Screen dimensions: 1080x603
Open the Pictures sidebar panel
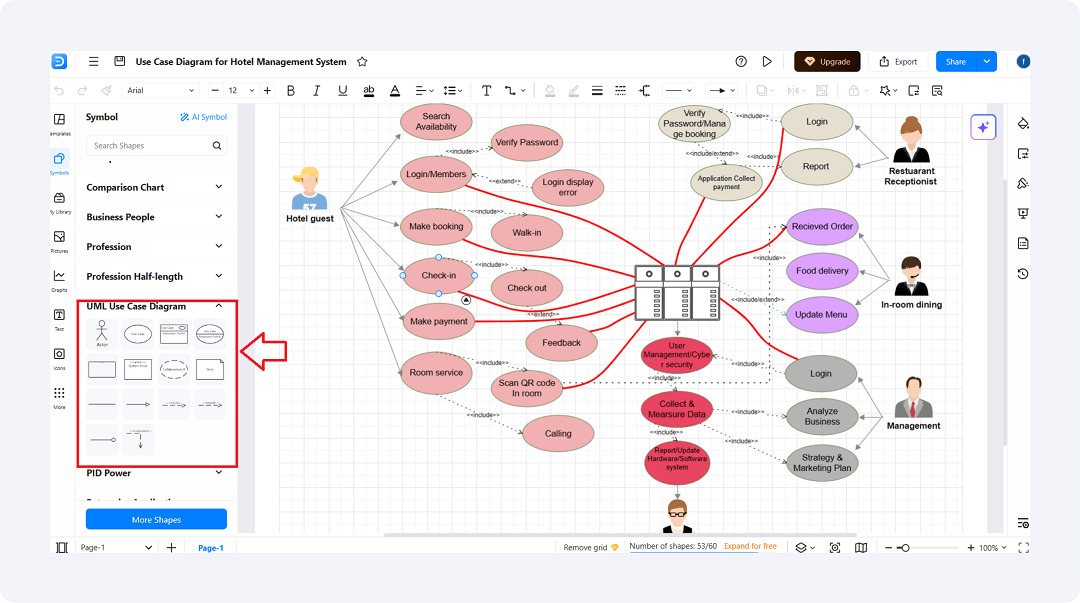pos(59,241)
